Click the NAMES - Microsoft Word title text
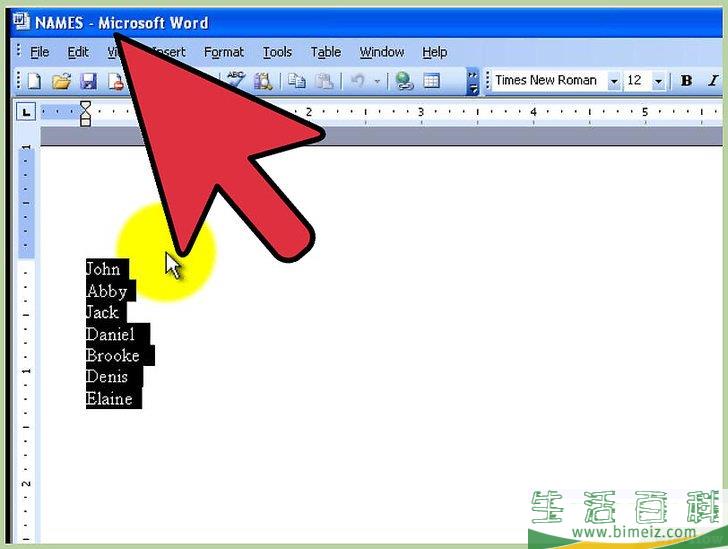 [x=122, y=23]
